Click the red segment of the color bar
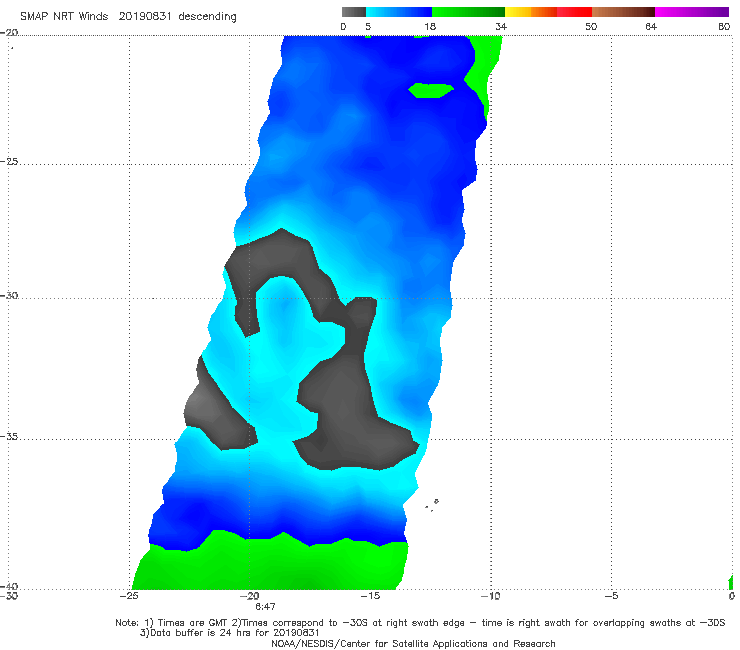This screenshot has width=740, height=650. coord(574,12)
